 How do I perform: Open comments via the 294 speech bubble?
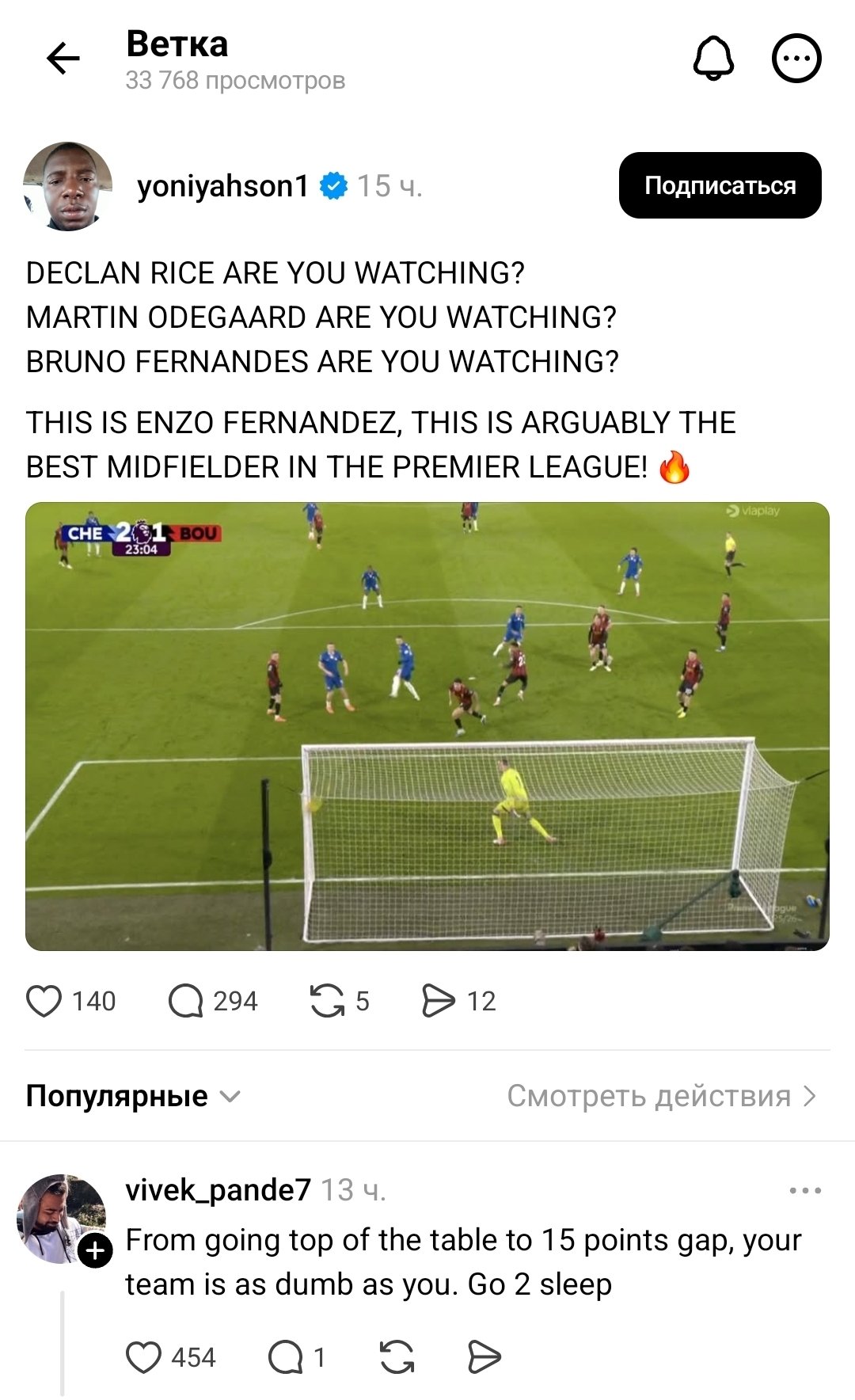[x=186, y=1001]
